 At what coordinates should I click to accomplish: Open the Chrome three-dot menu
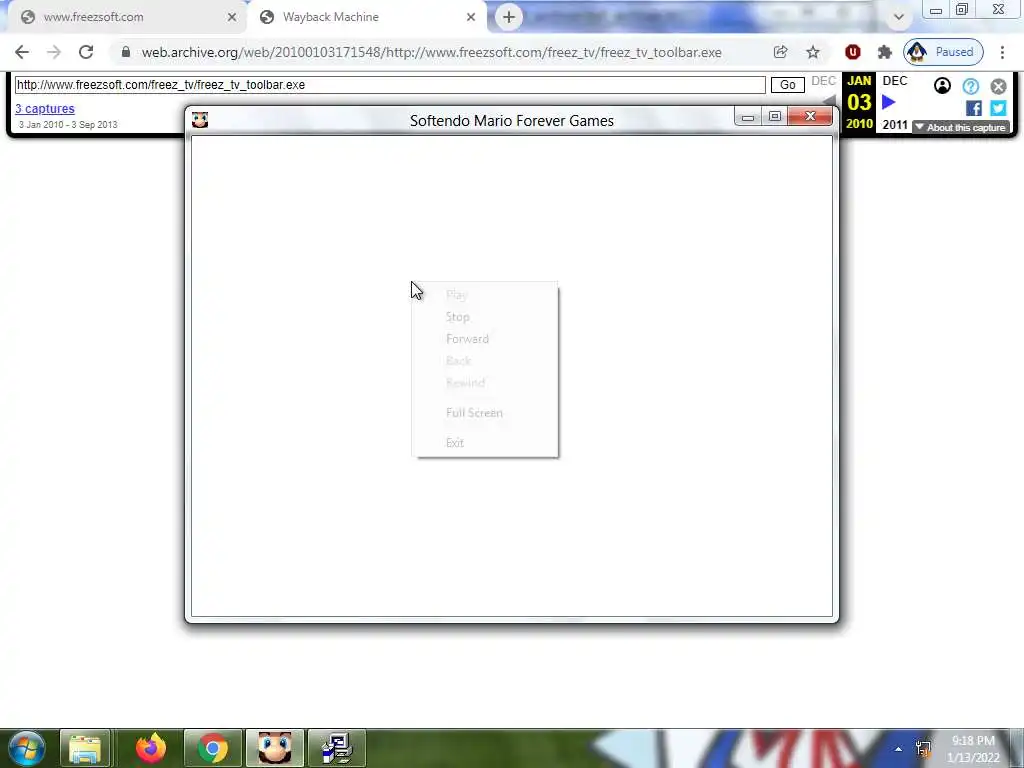(1002, 52)
